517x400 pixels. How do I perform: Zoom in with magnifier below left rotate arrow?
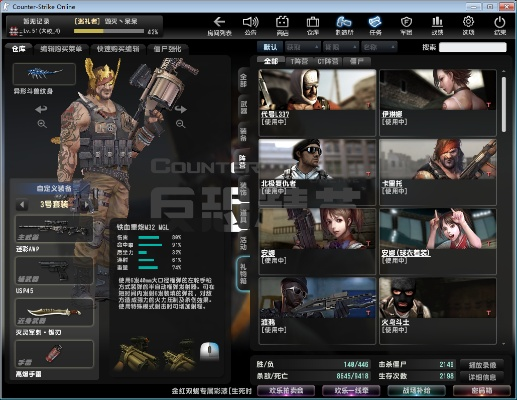(42, 124)
